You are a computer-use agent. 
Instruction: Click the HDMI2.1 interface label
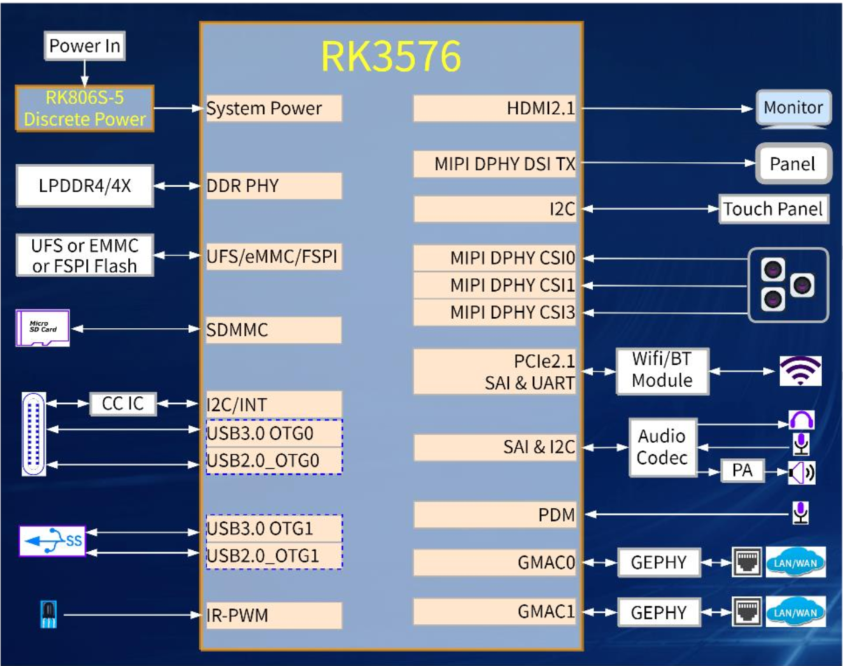[x=495, y=109]
